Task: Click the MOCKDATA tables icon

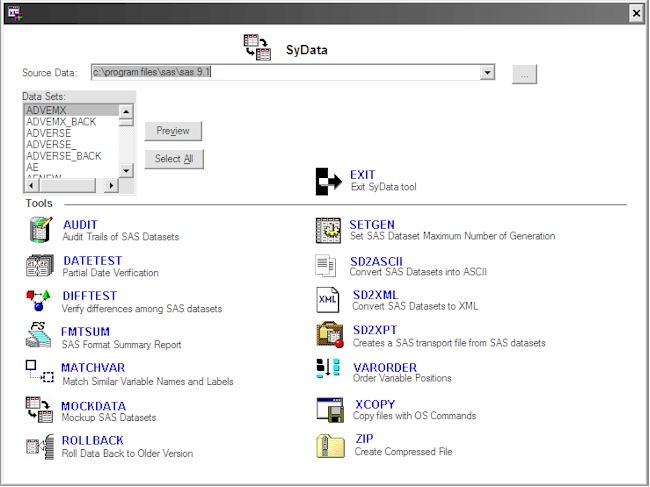Action: click(39, 409)
